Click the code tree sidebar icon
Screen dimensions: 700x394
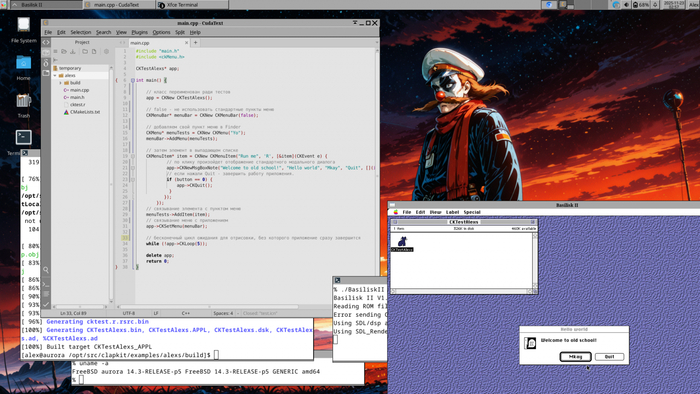pos(46,42)
